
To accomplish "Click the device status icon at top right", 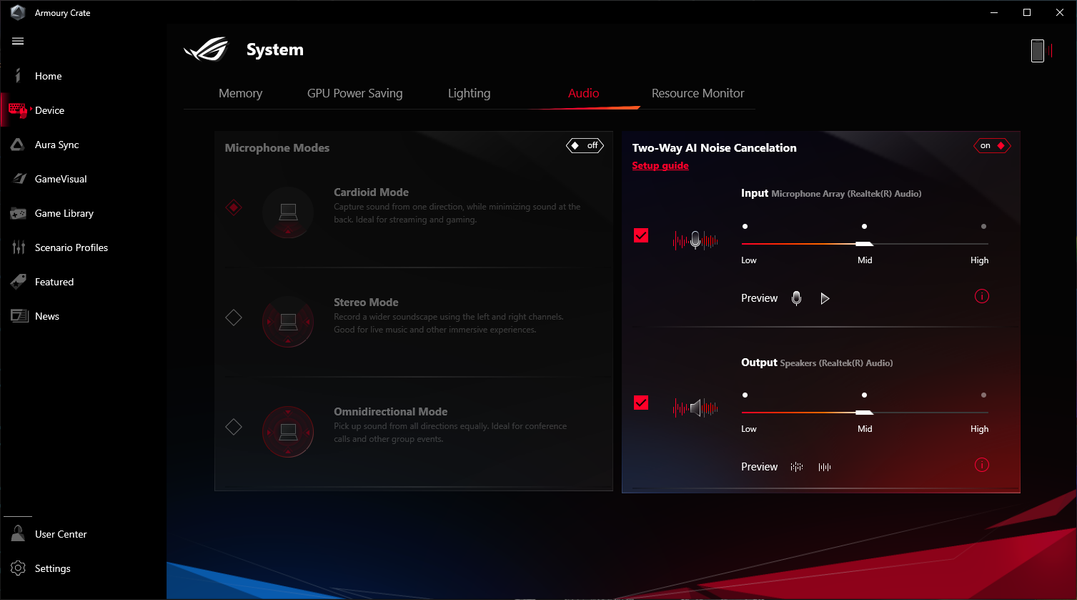I will click(x=1040, y=51).
